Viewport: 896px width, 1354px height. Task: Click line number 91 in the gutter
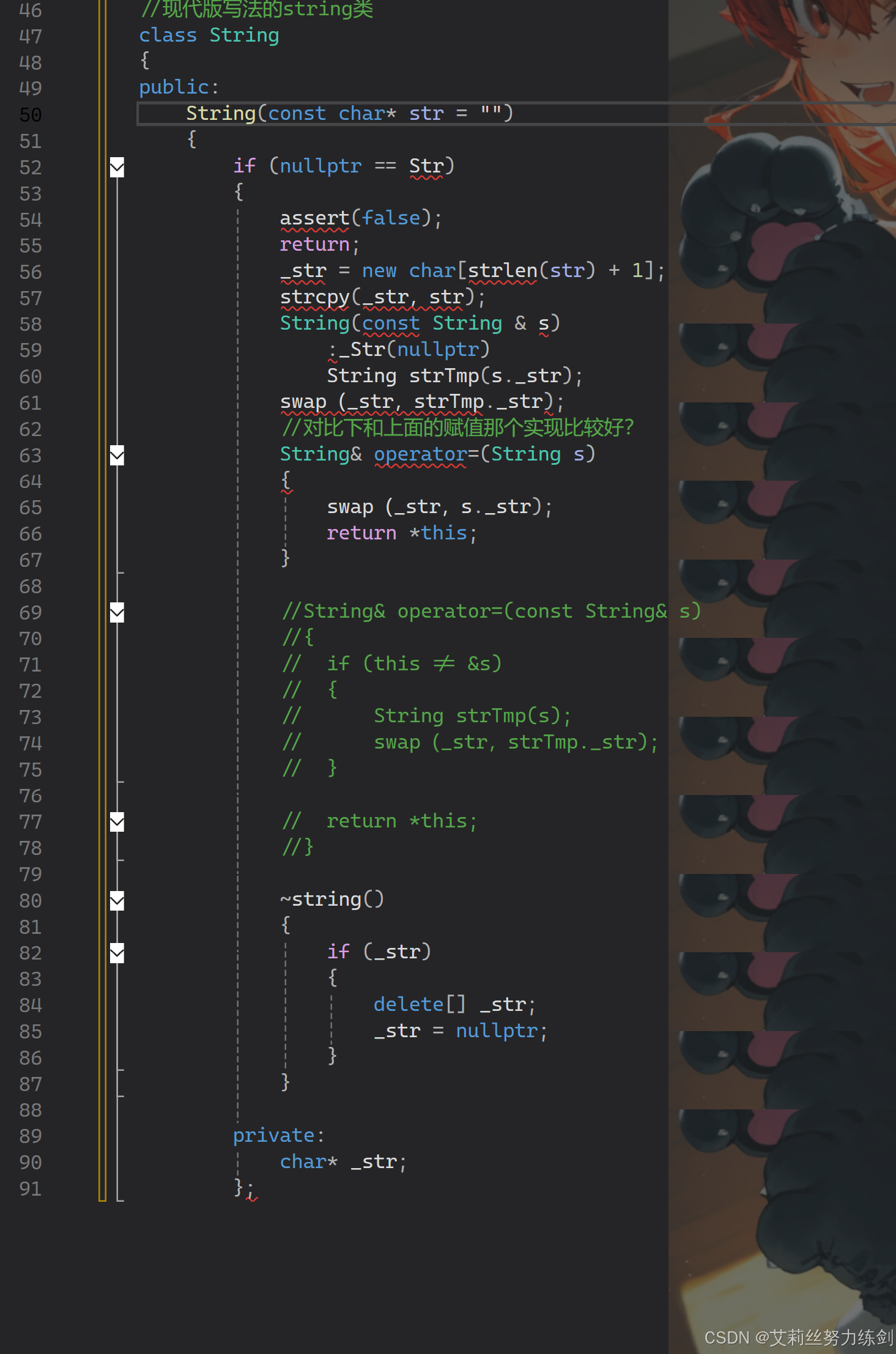[x=31, y=1189]
